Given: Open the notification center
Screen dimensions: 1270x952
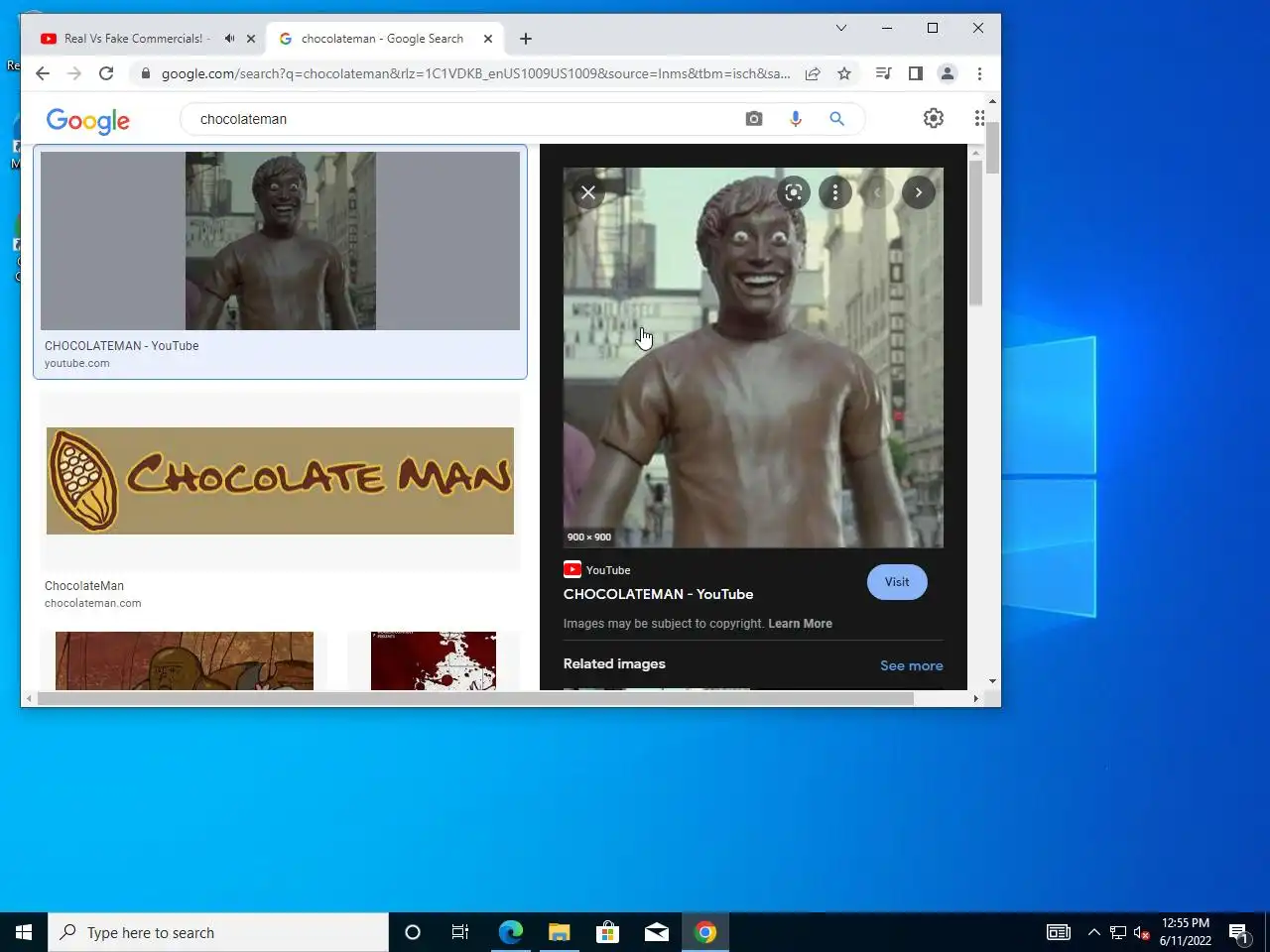Looking at the screenshot, I should 1239,932.
